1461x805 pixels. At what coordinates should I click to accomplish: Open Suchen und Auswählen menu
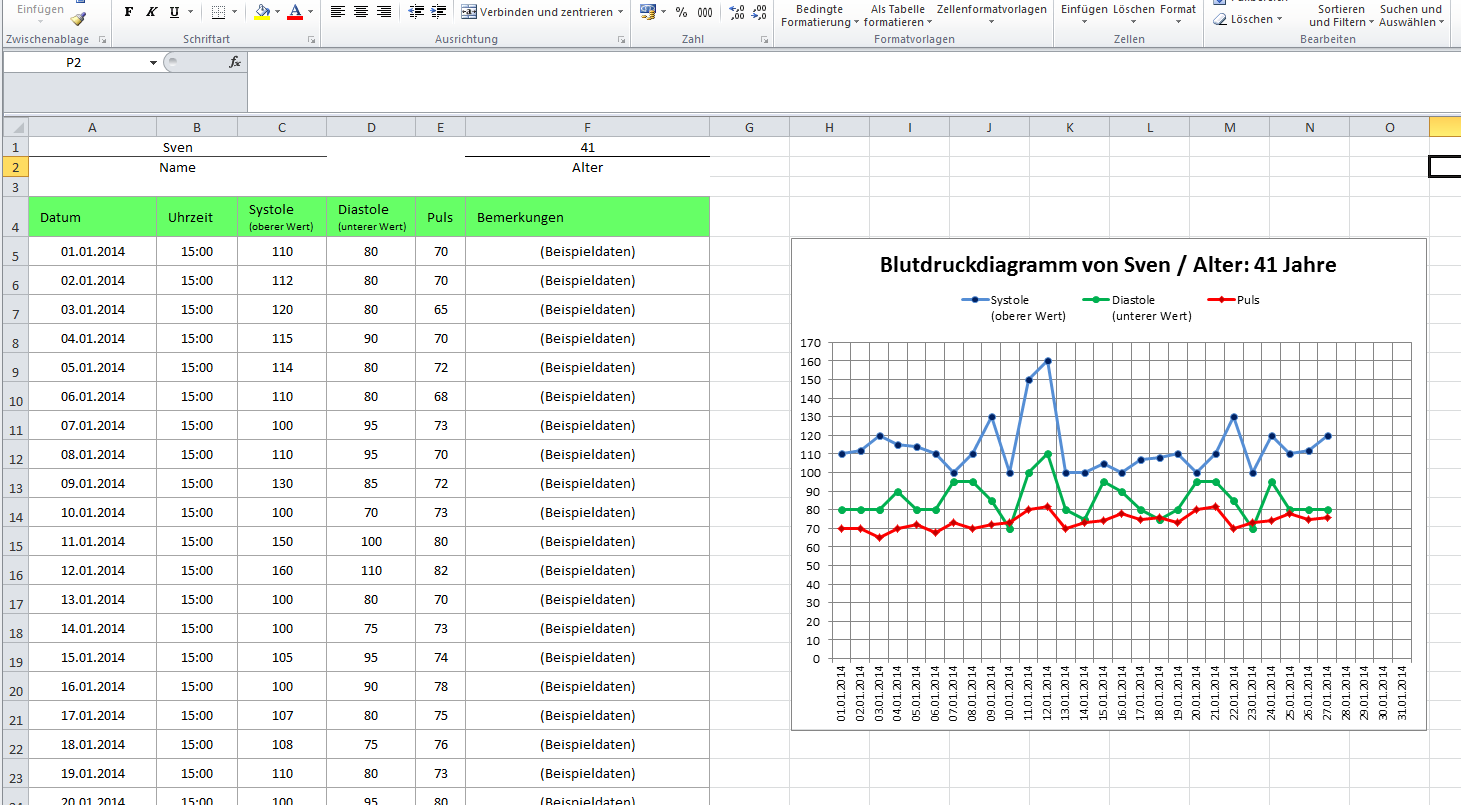coord(1411,15)
